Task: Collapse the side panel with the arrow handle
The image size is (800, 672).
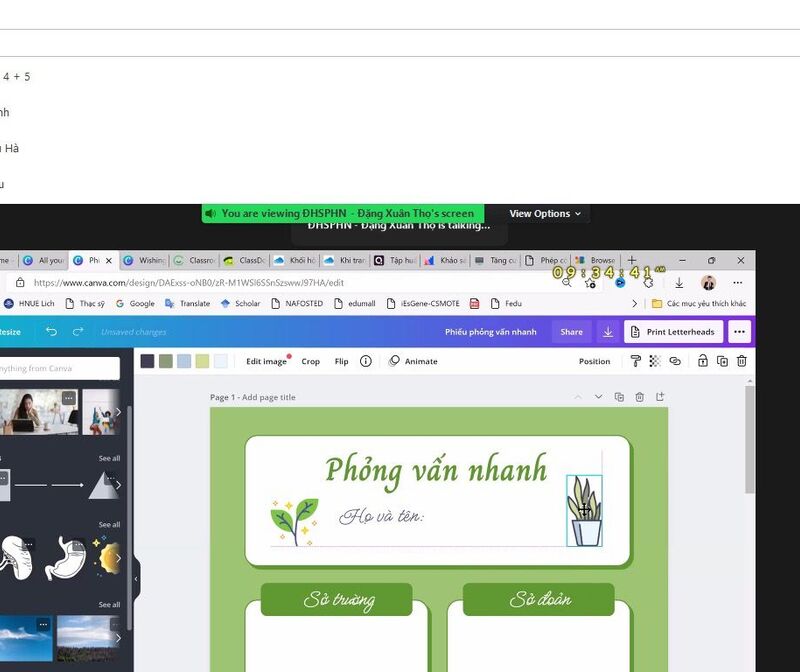Action: (136, 578)
